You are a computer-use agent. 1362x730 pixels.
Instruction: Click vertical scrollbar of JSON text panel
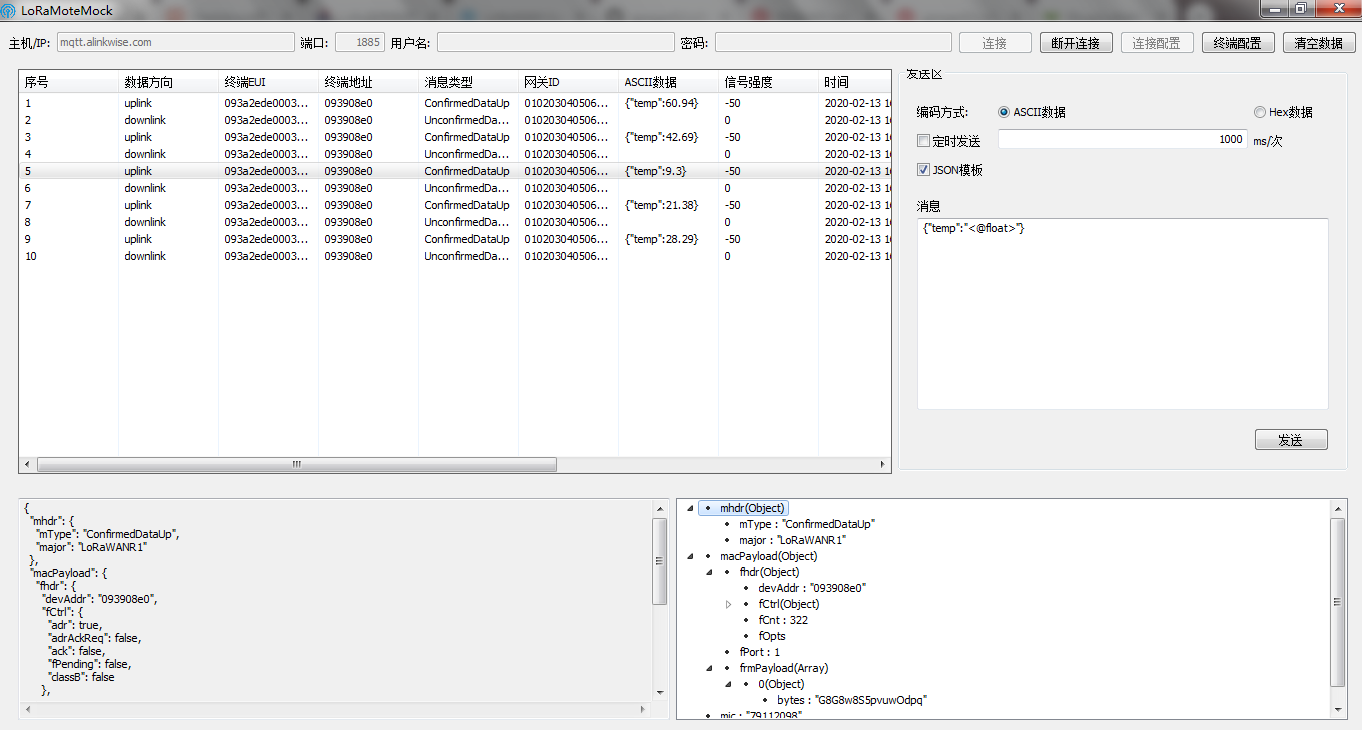coord(659,561)
